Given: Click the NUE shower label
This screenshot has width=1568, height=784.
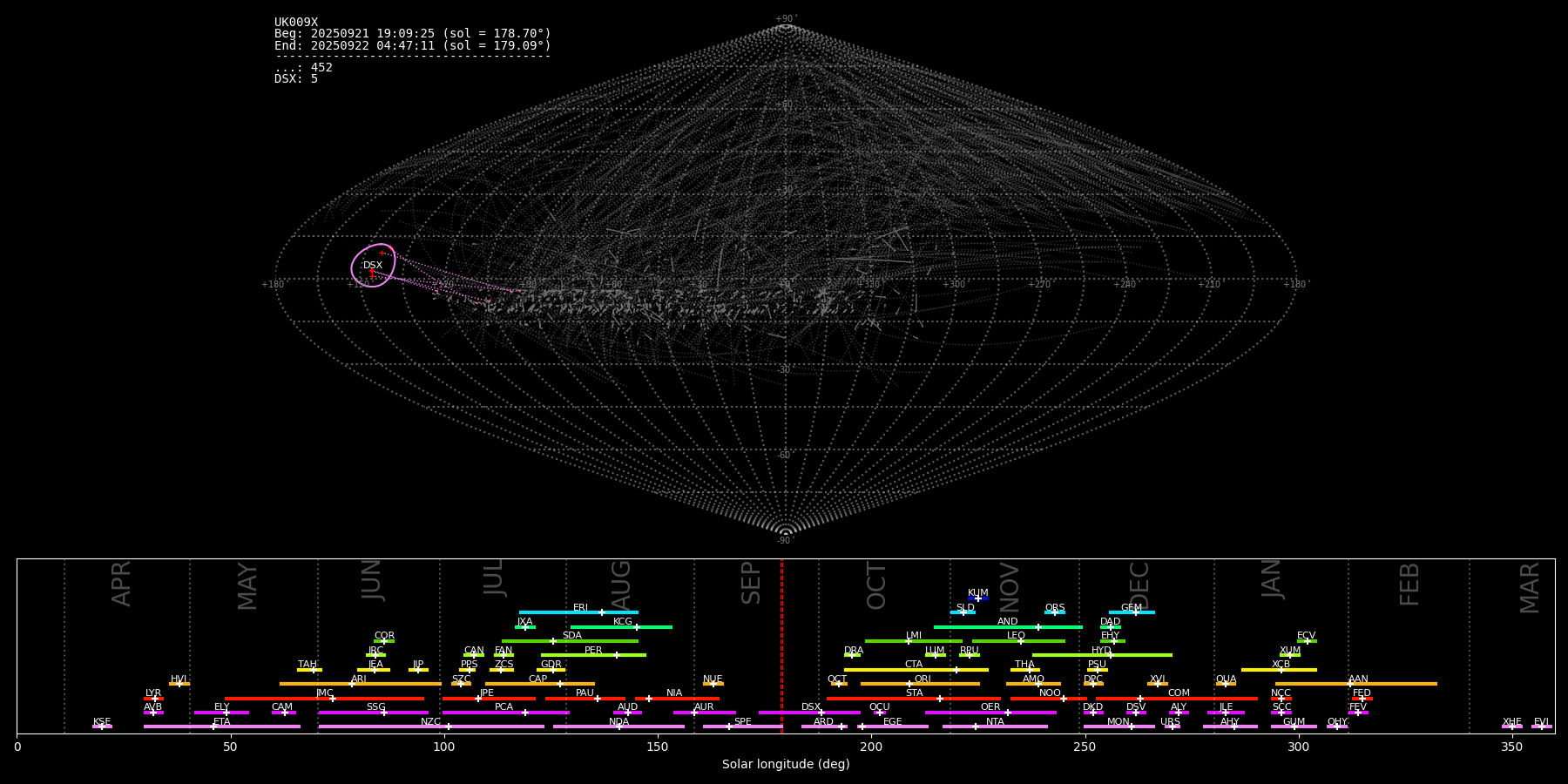Looking at the screenshot, I should [713, 679].
